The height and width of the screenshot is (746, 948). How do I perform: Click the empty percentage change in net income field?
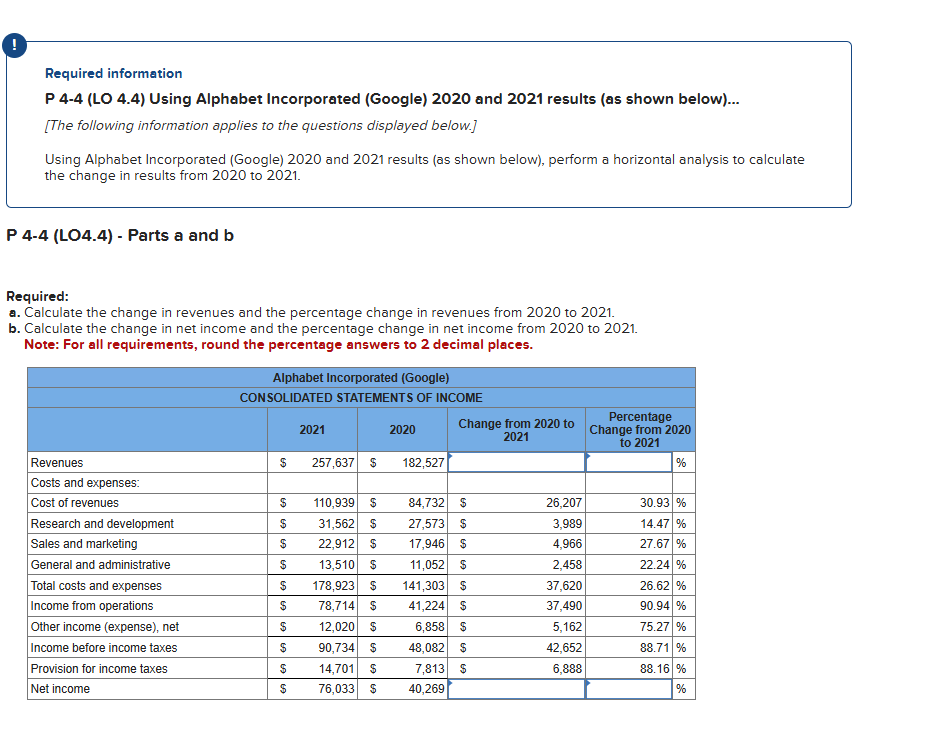[x=628, y=689]
